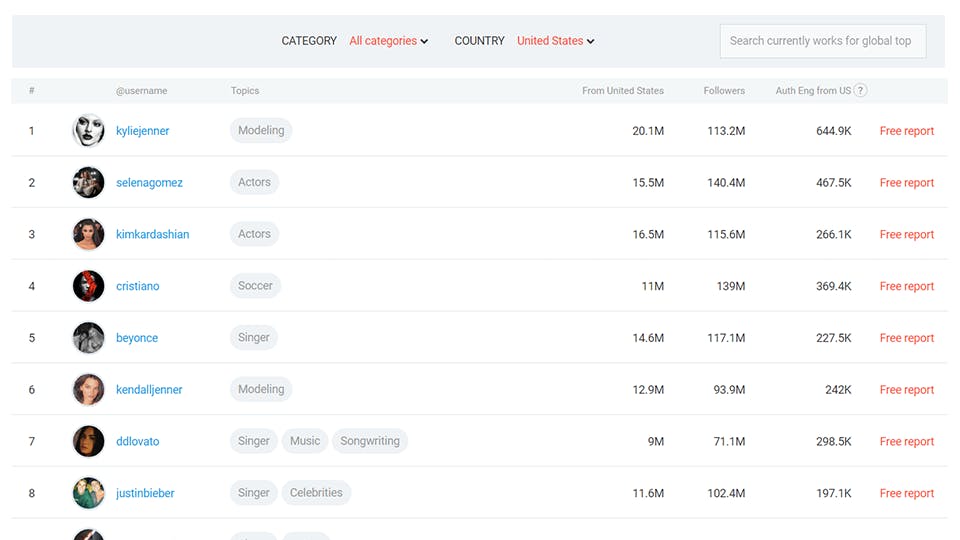This screenshot has height=540, width=960.
Task: Get Free report for ddlovato
Action: [907, 441]
